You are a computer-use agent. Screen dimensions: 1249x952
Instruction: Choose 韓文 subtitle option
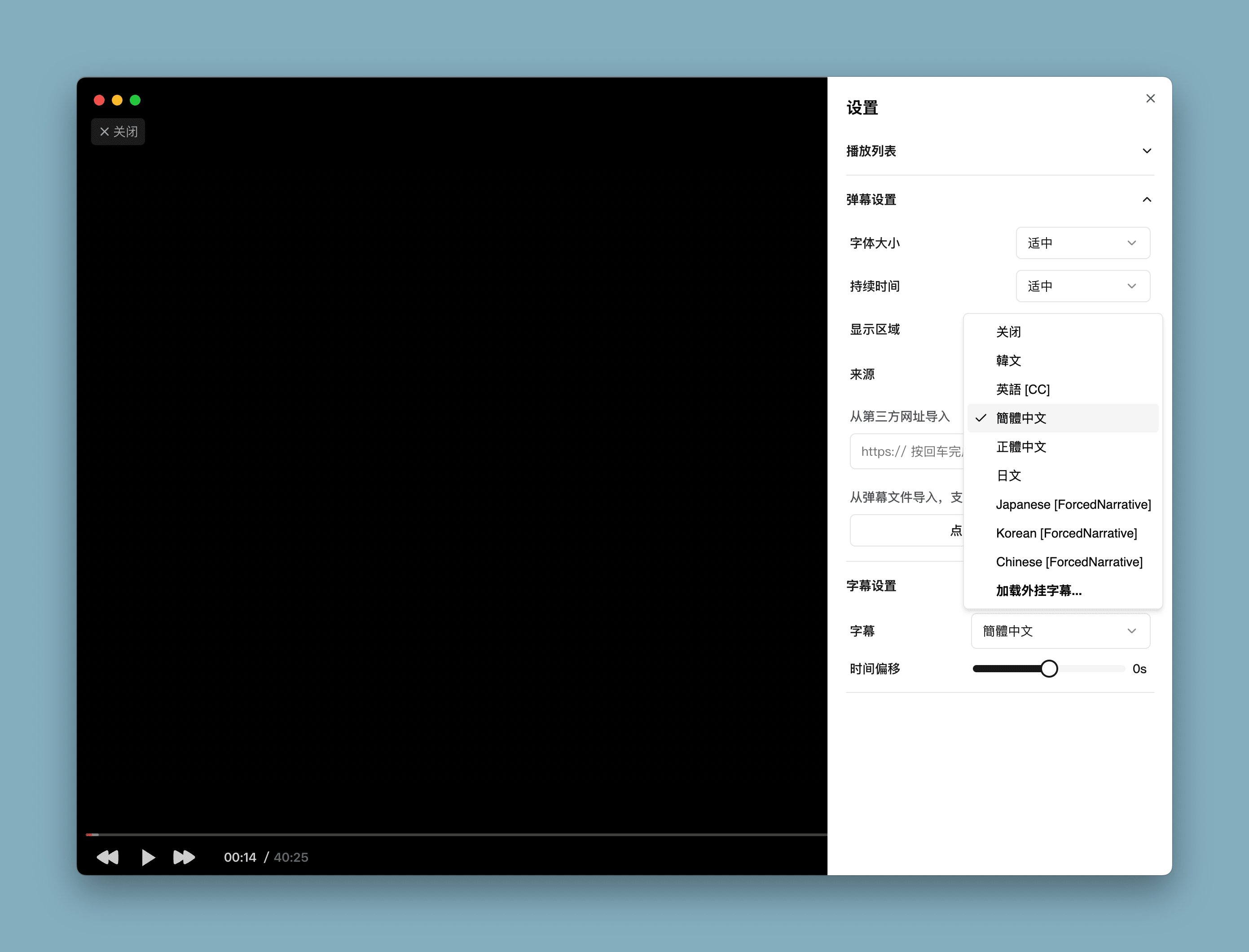tap(1008, 361)
